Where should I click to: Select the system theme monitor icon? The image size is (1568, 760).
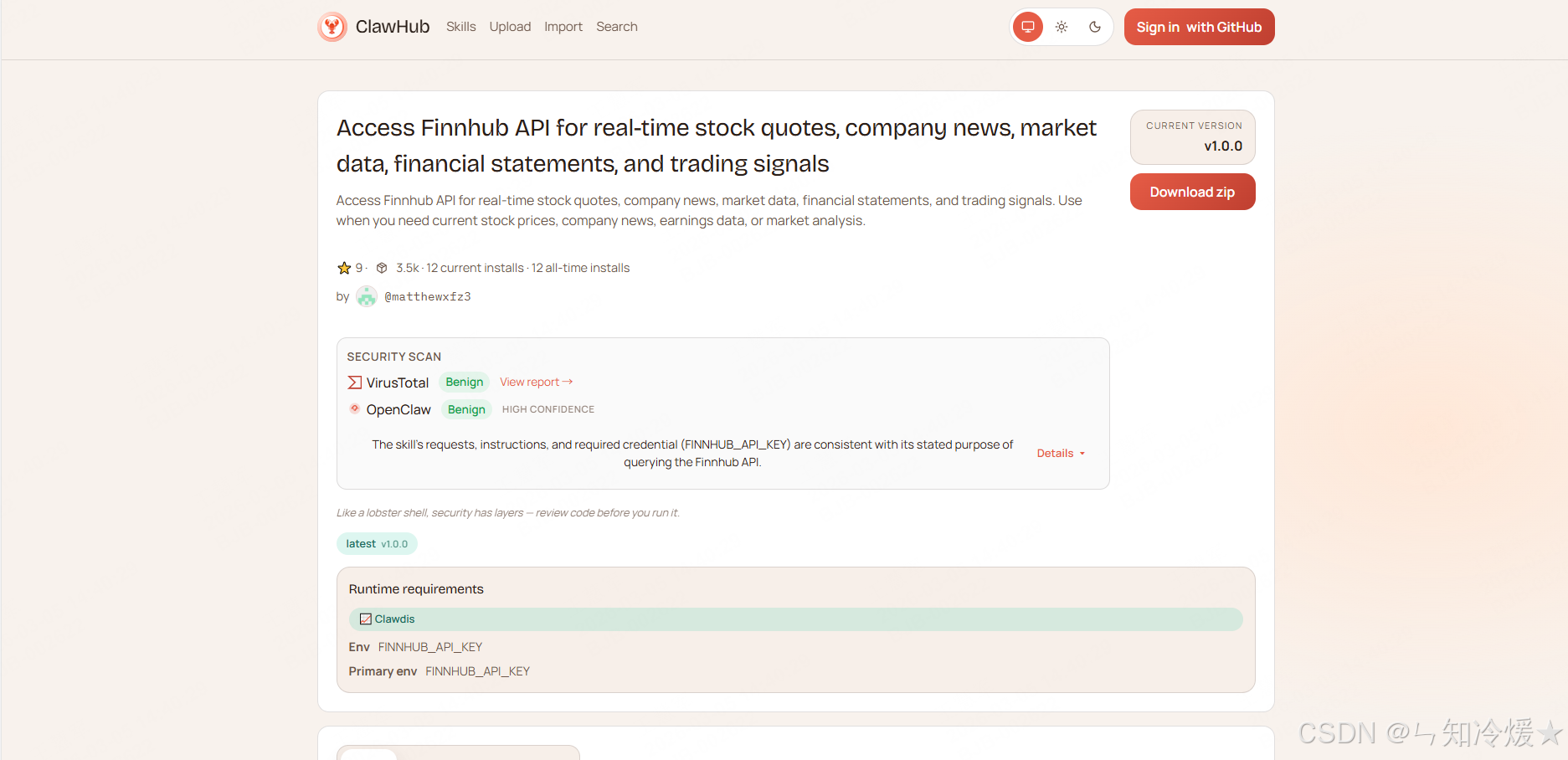(1028, 27)
